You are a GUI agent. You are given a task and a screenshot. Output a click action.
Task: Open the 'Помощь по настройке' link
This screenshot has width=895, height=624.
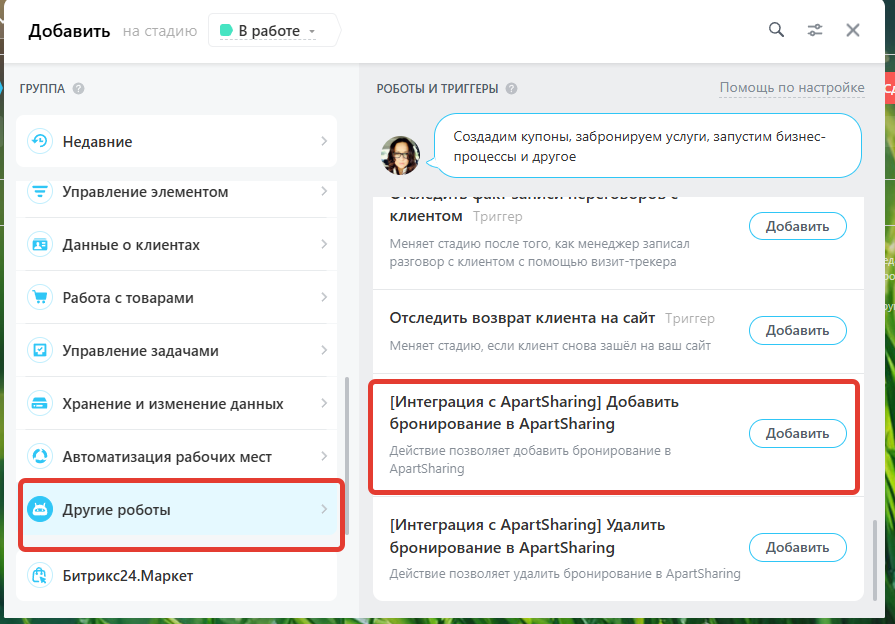tap(792, 87)
